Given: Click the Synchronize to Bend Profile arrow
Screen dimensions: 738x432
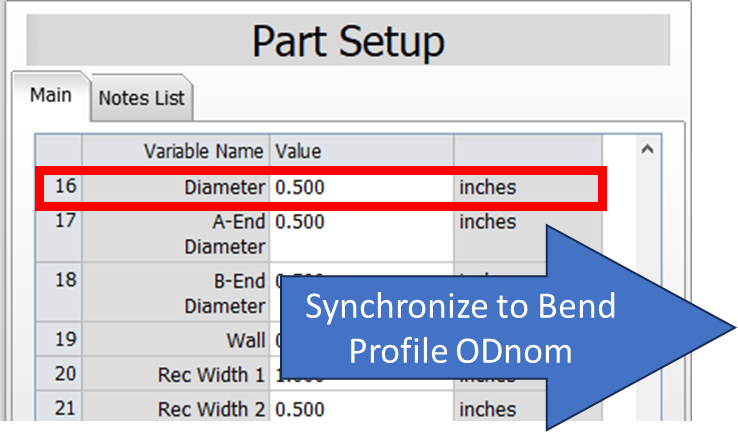Looking at the screenshot, I should 508,328.
